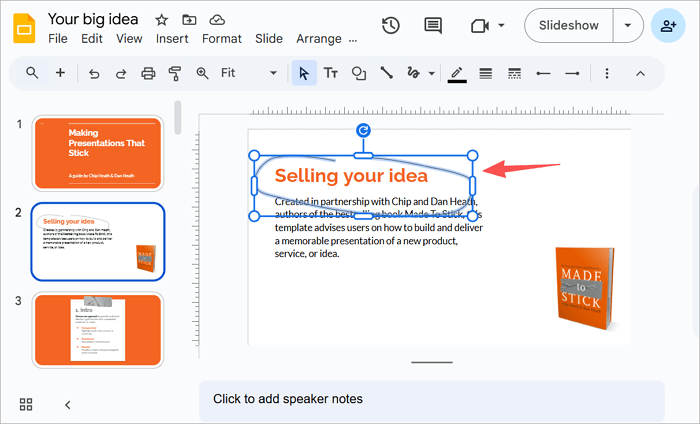The width and height of the screenshot is (700, 424).
Task: Click the search menus magnifier icon
Action: click(32, 73)
